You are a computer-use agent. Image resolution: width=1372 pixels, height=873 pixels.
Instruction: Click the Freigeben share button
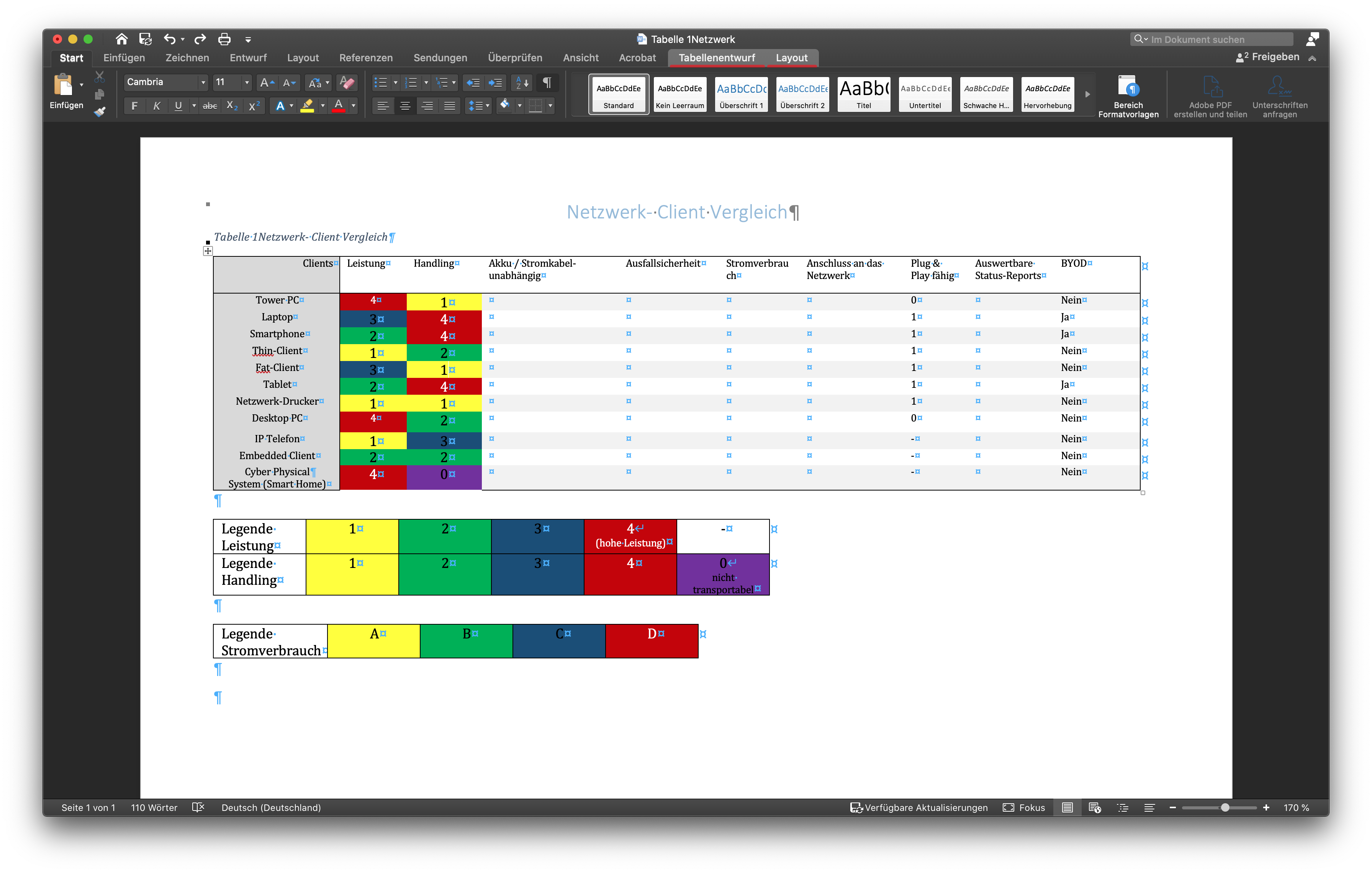click(x=1268, y=57)
